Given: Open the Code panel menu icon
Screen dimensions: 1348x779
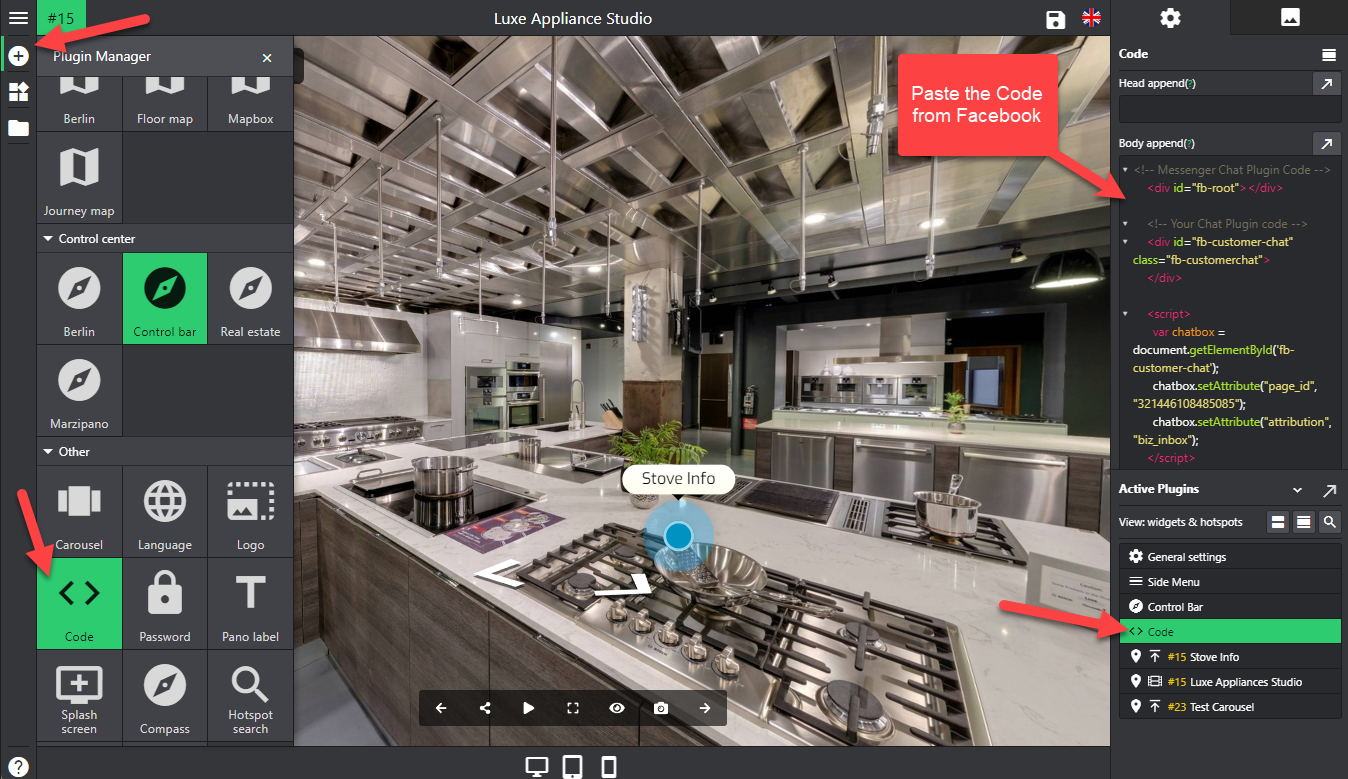Looking at the screenshot, I should click(1328, 54).
